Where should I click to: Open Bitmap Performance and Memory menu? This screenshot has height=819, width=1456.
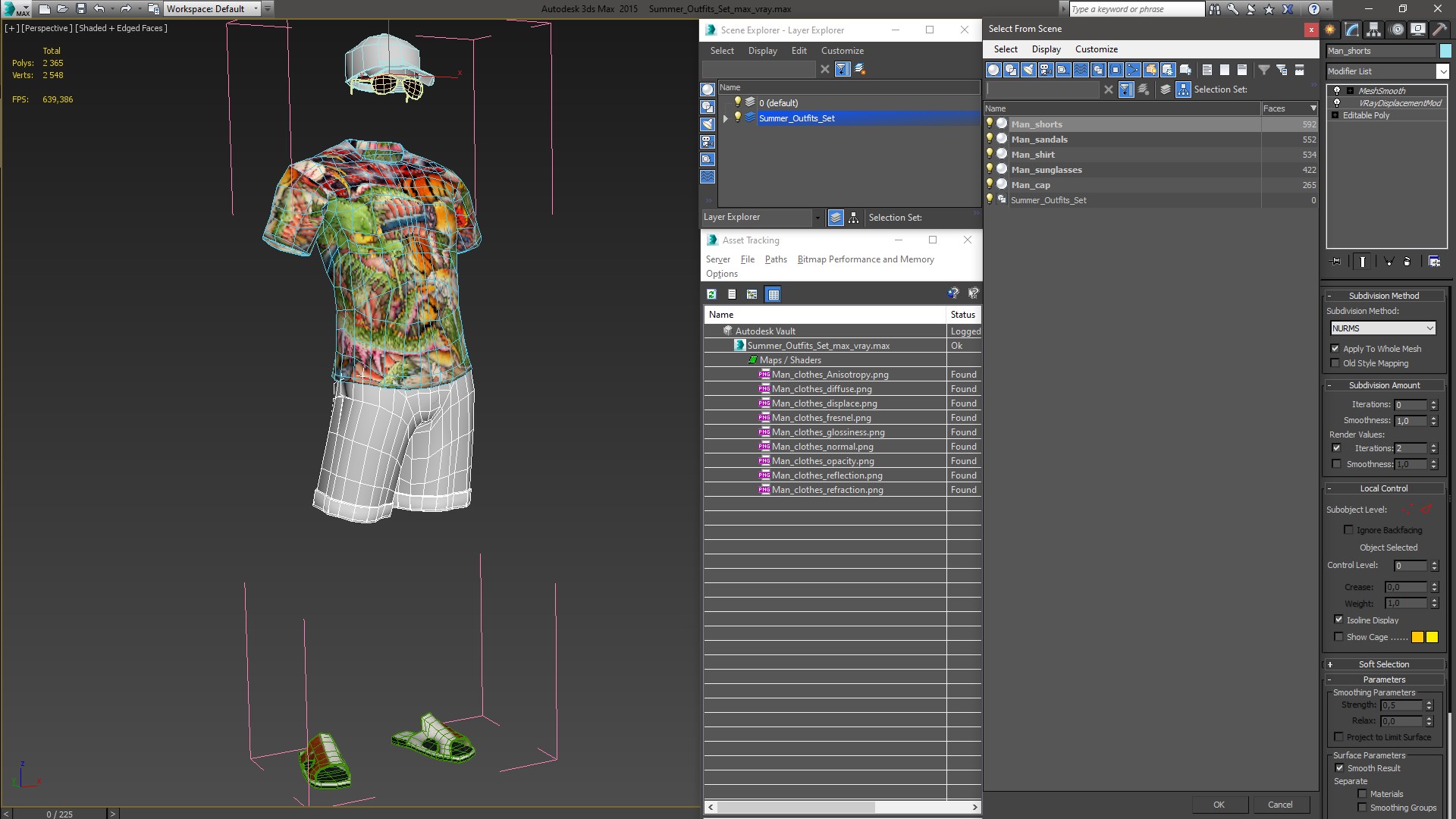click(x=865, y=259)
